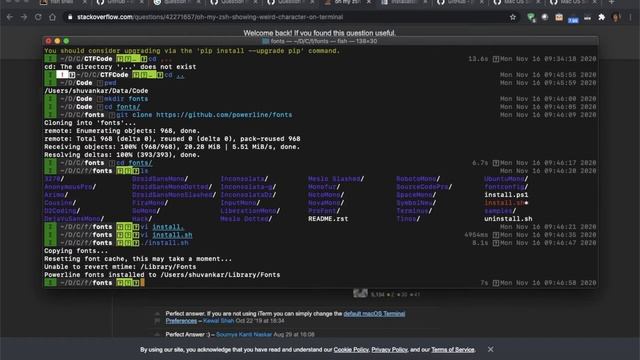640x360 pixels.
Task: Click 'Inconsolata/' directory in listing
Action: pyautogui.click(x=244, y=179)
